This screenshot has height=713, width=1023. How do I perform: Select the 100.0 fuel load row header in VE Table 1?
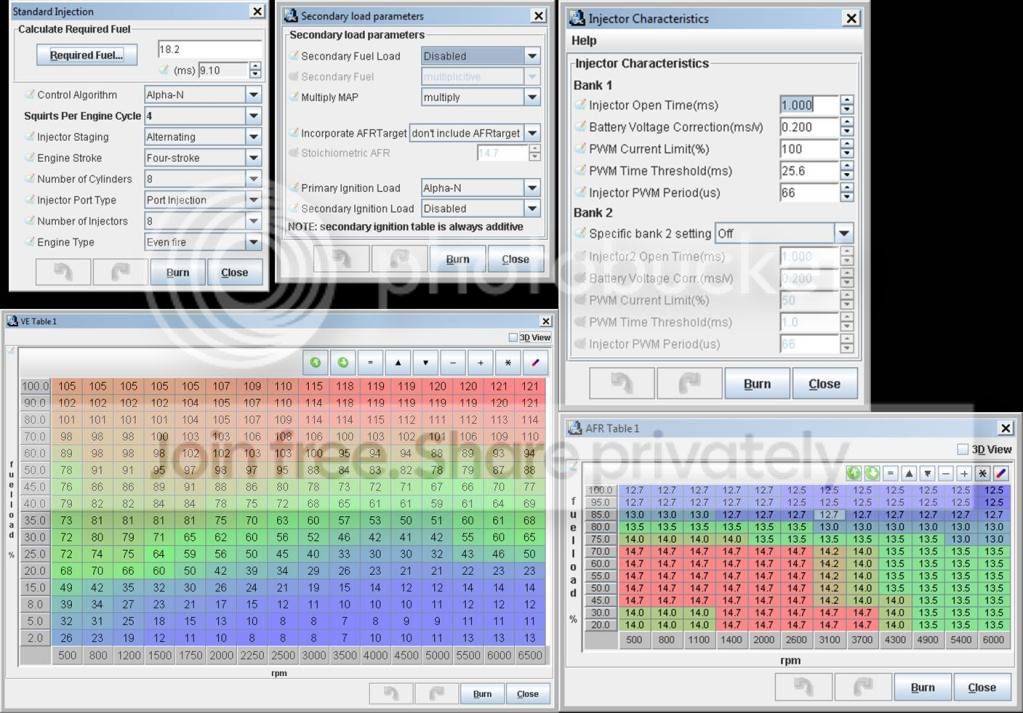tap(35, 386)
